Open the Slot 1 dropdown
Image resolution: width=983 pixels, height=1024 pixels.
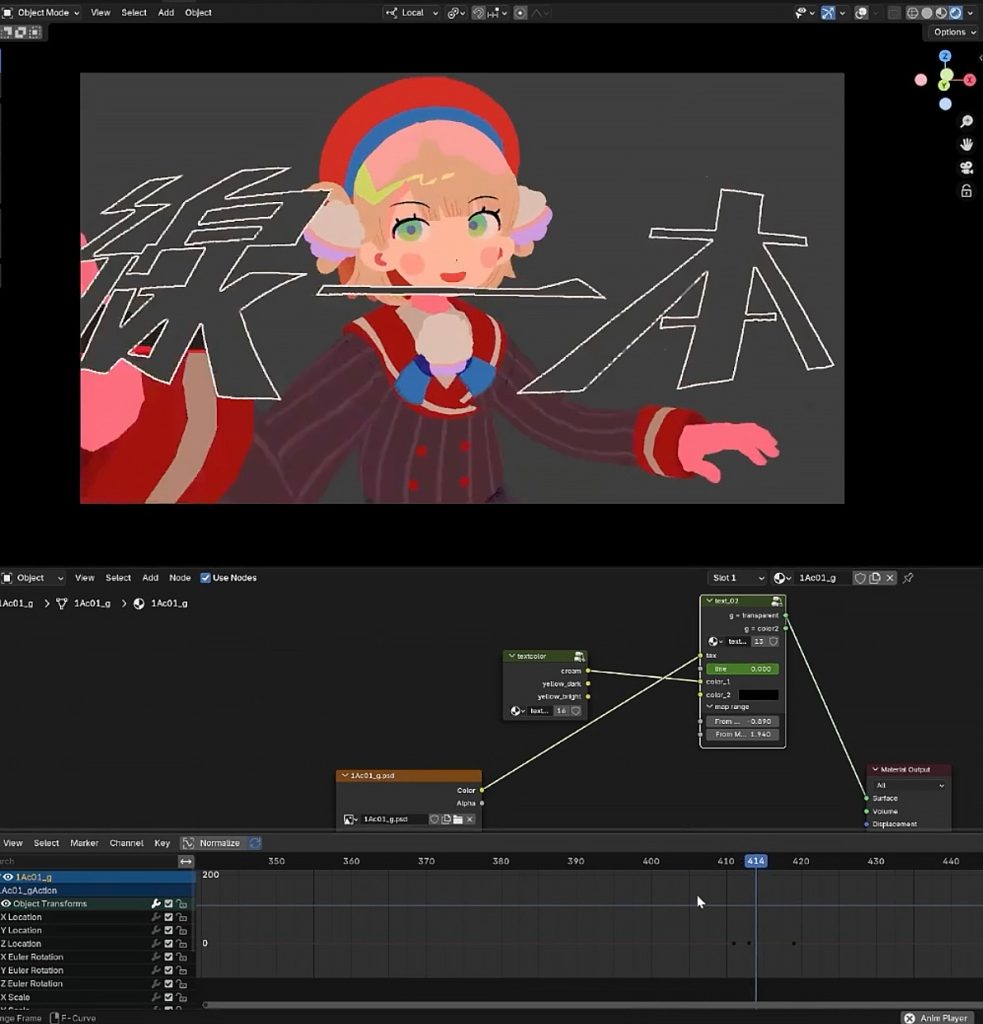pos(737,578)
